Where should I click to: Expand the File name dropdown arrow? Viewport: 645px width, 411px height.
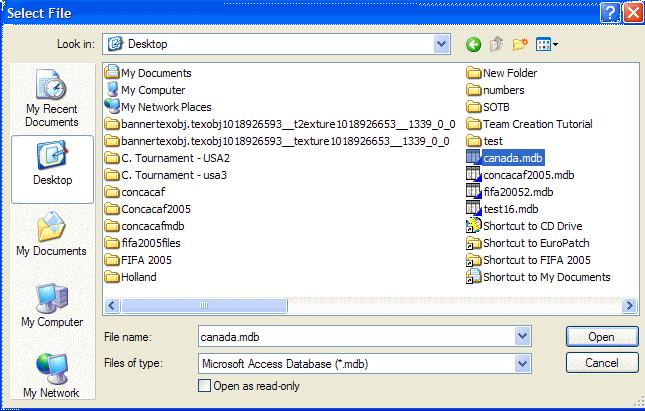coord(521,336)
